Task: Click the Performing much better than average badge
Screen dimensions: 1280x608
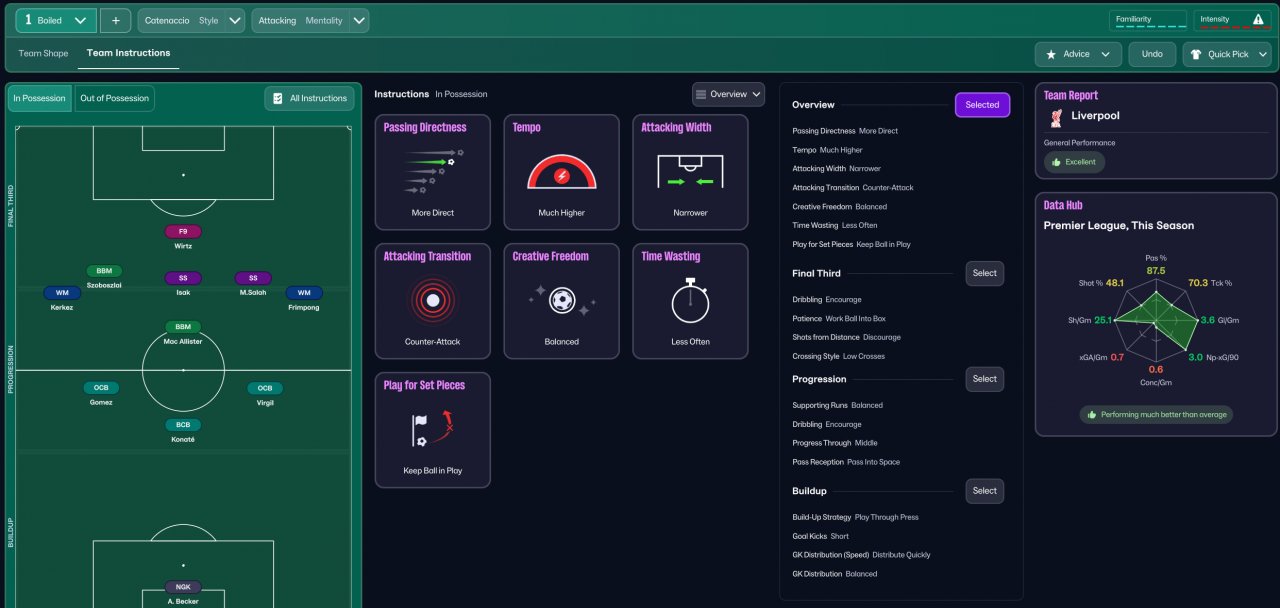Action: tap(1156, 414)
